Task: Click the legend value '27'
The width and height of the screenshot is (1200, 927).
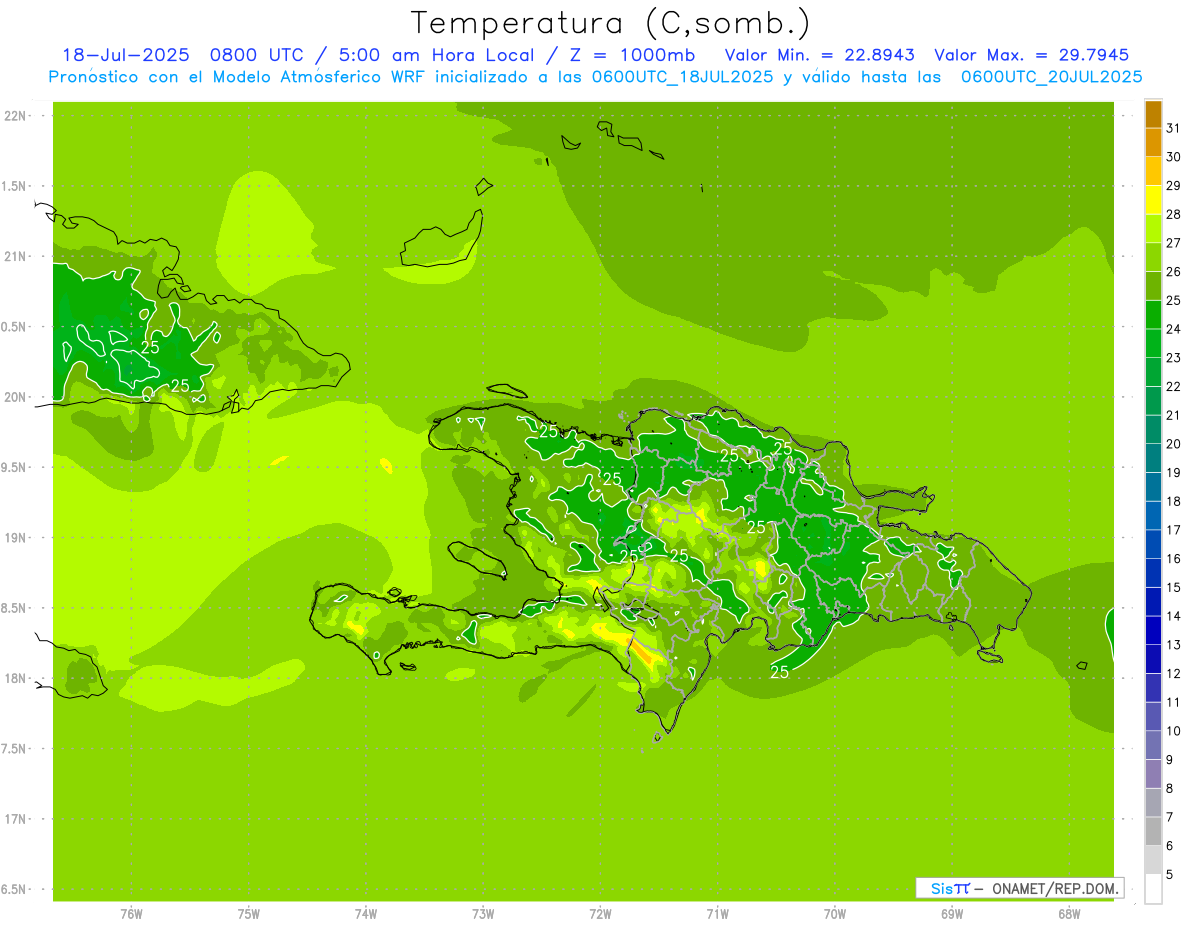Action: tap(1174, 243)
